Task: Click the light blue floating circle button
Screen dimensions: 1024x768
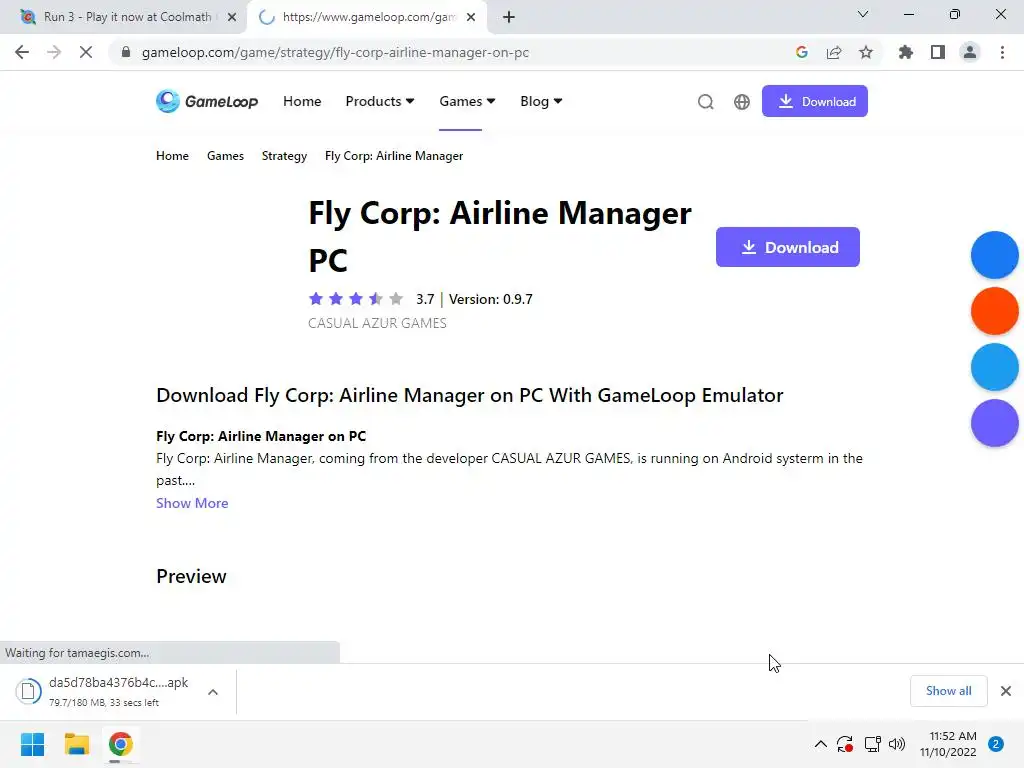Action: click(x=995, y=367)
